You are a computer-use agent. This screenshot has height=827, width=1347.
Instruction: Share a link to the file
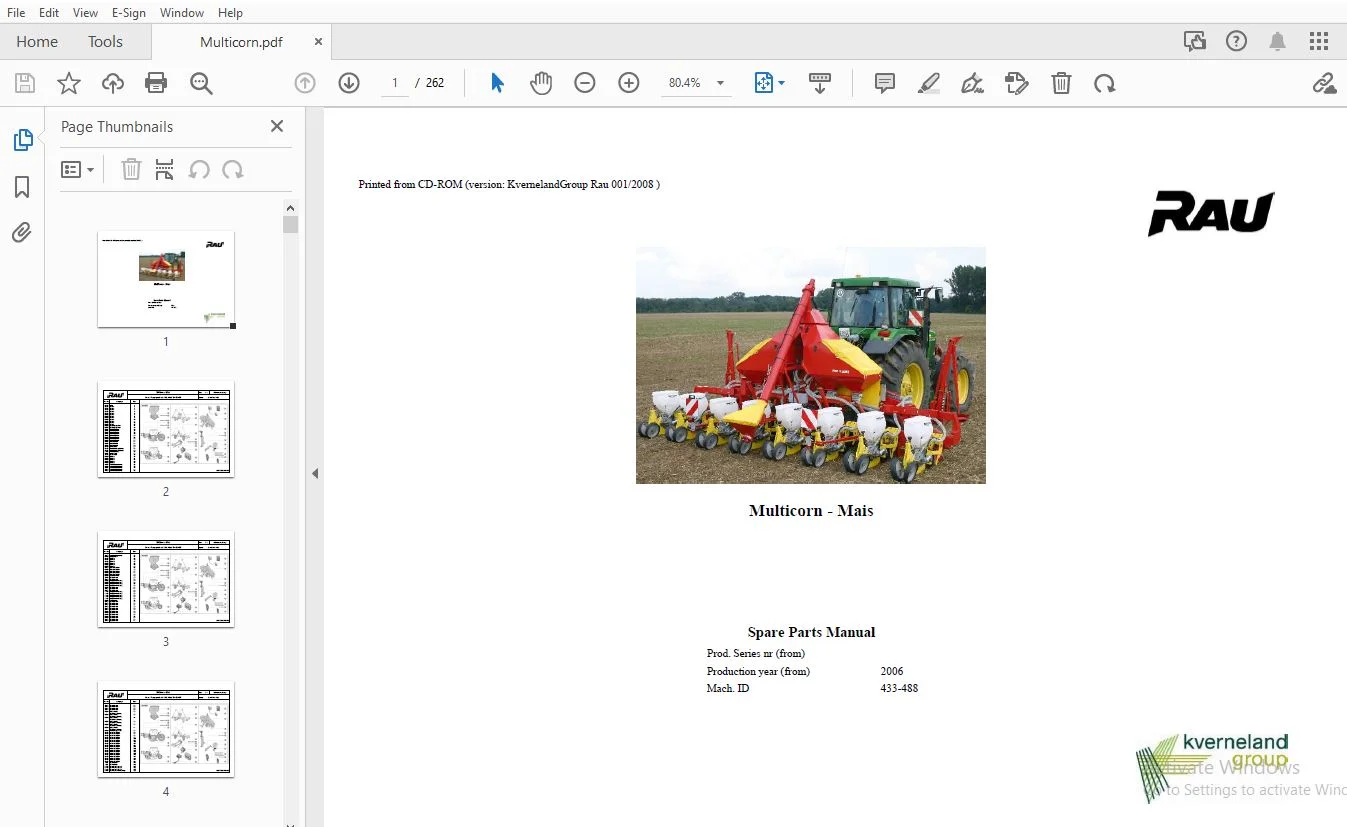click(1324, 83)
